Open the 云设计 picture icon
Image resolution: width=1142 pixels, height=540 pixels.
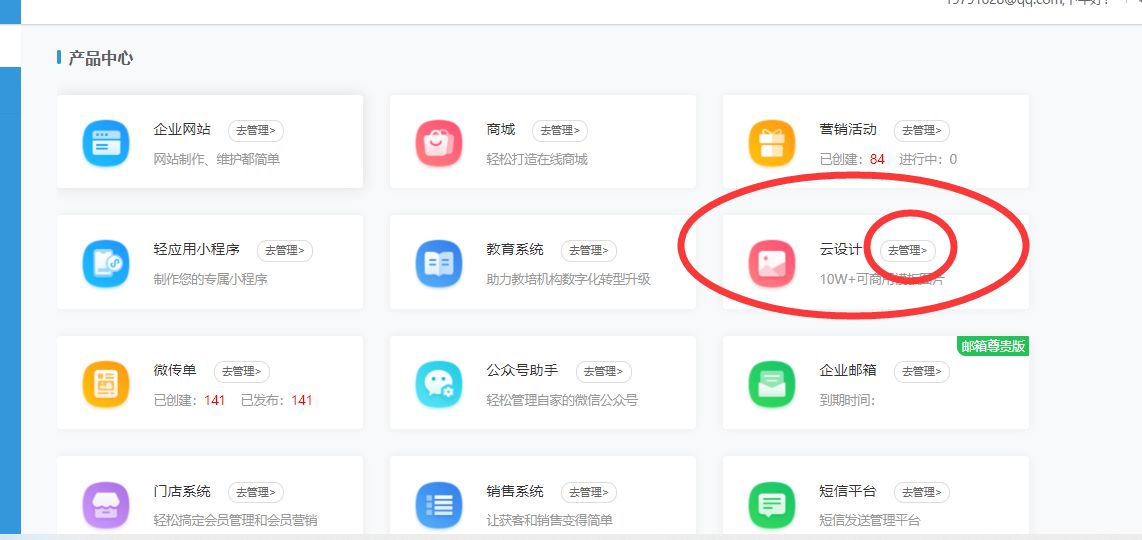point(772,263)
